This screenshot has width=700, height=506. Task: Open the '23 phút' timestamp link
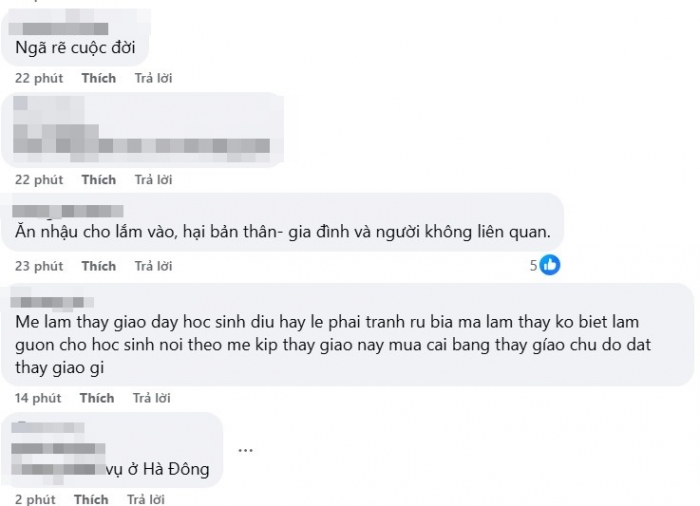[x=39, y=266]
